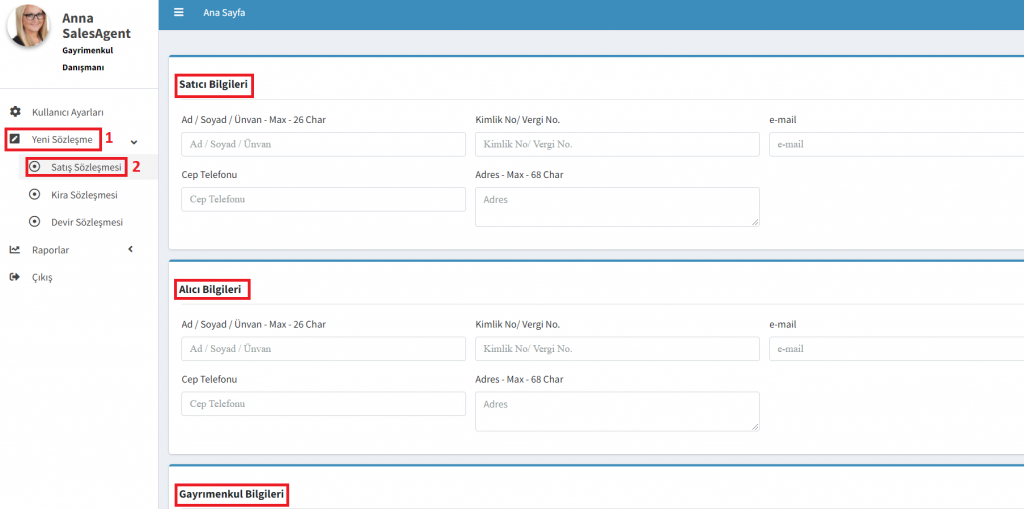Click the Raporlar chart icon

click(x=15, y=250)
